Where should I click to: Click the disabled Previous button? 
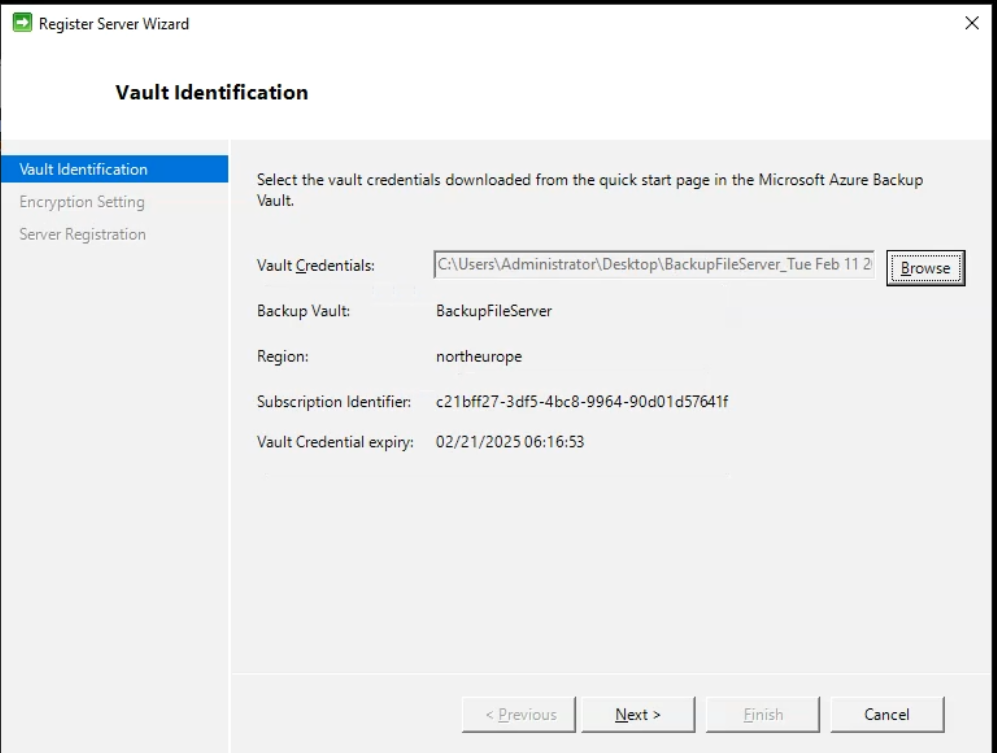click(519, 714)
